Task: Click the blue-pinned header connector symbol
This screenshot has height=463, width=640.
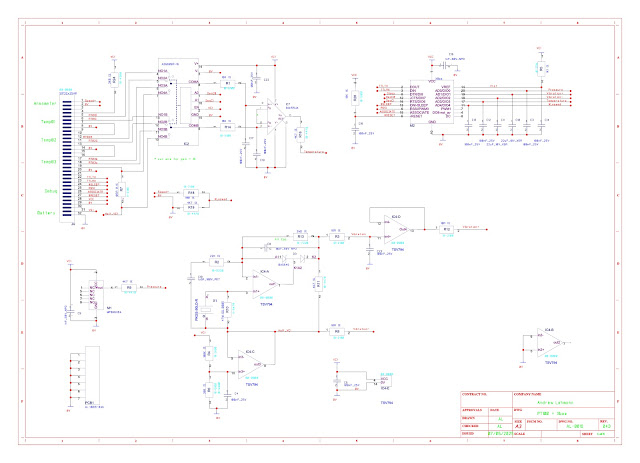Action: click(x=67, y=157)
